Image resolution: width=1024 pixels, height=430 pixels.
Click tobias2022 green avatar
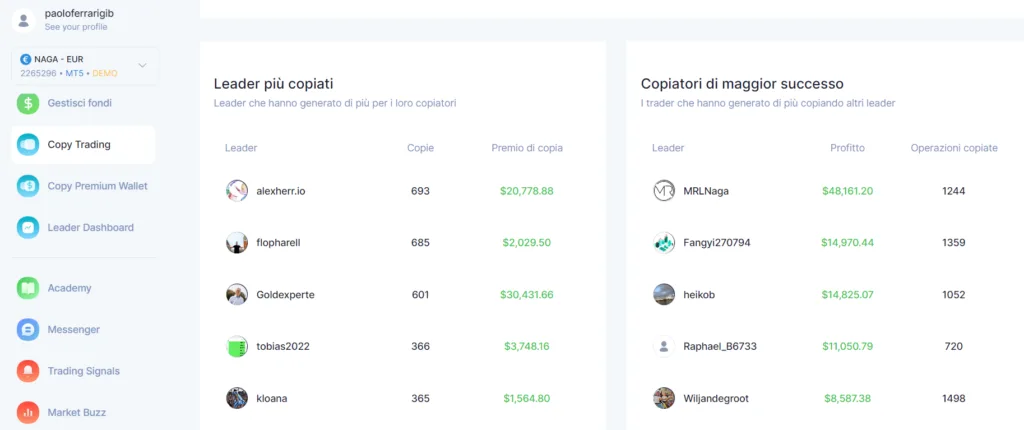click(237, 346)
